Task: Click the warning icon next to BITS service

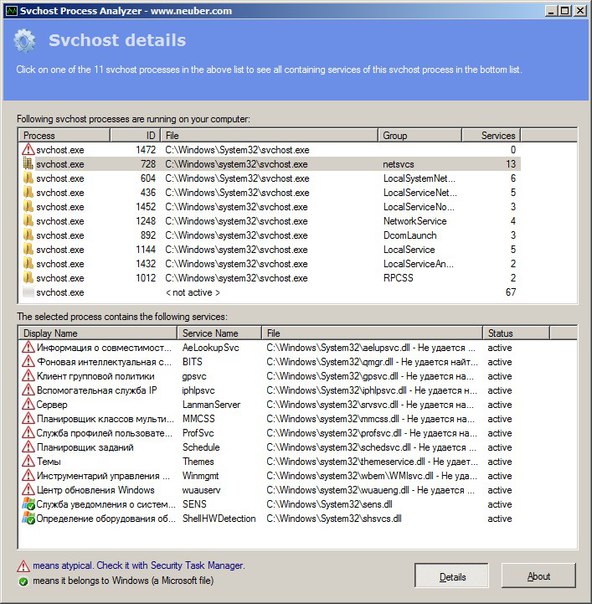Action: pyautogui.click(x=28, y=362)
